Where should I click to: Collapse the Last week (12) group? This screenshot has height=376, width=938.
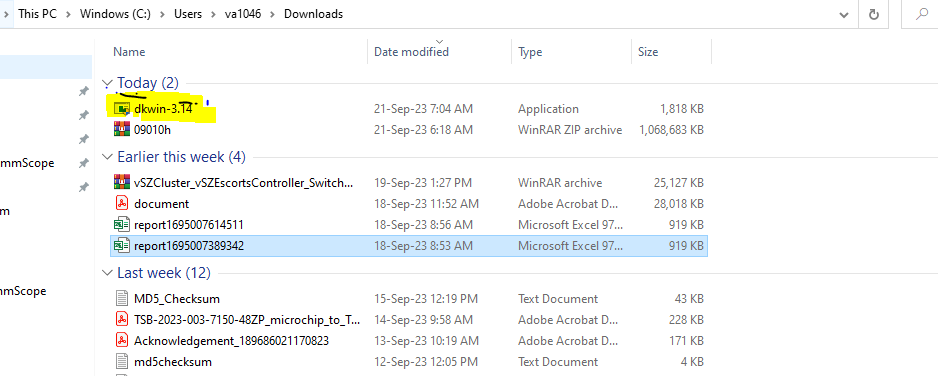107,273
